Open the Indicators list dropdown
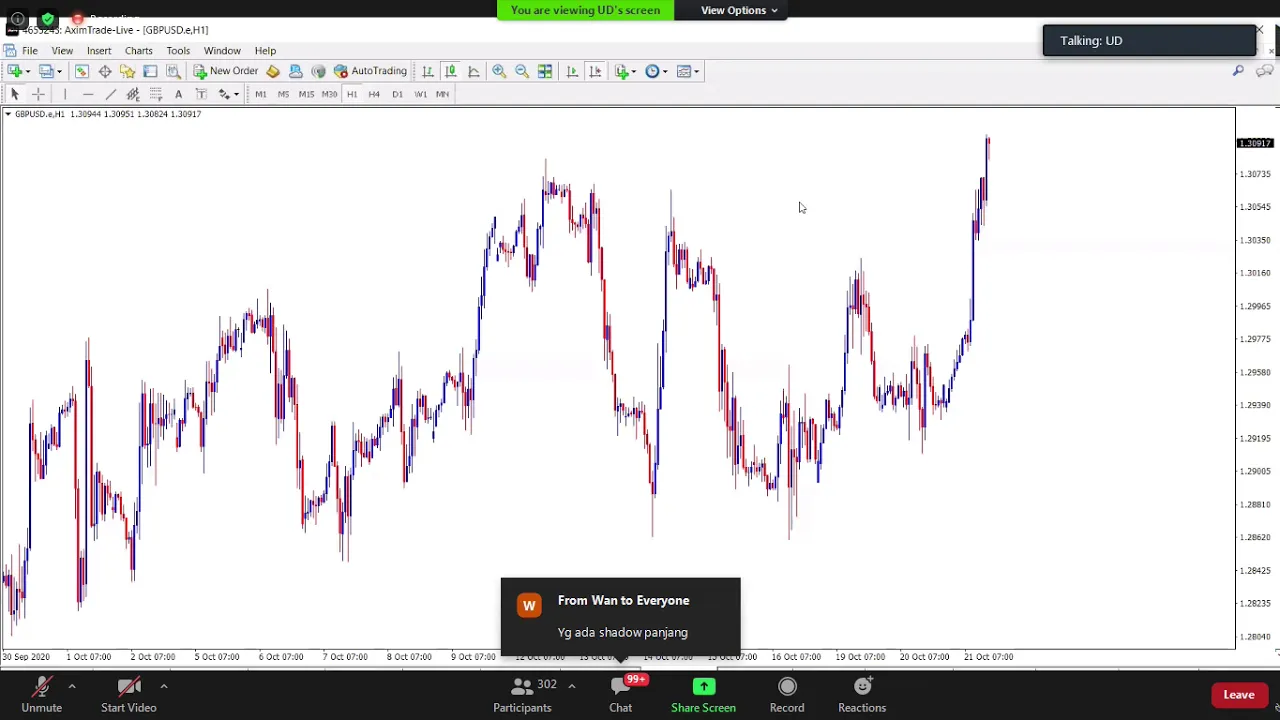Image resolution: width=1280 pixels, height=720 pixels. point(626,71)
